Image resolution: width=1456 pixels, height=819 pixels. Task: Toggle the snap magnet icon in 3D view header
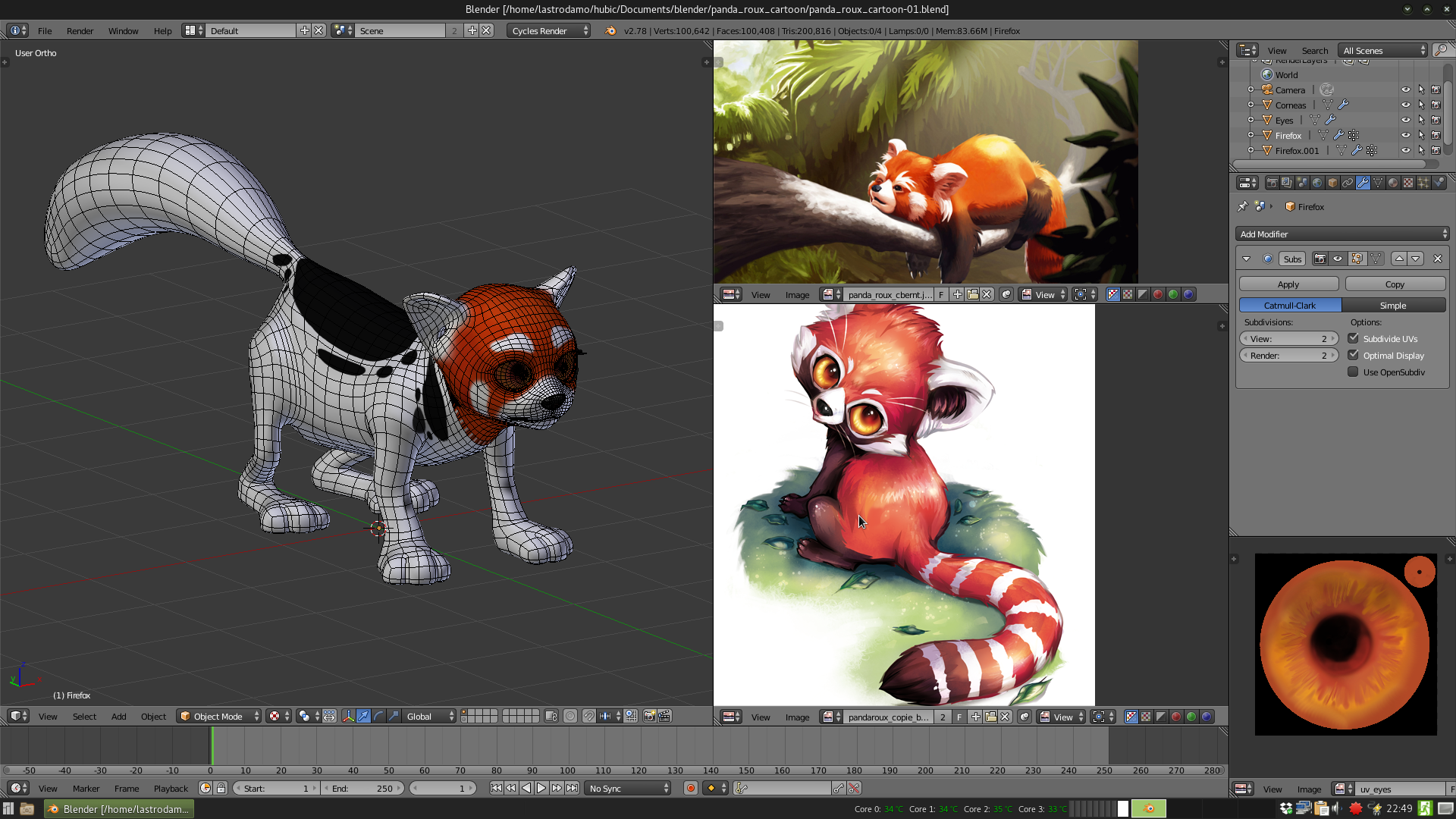click(588, 716)
